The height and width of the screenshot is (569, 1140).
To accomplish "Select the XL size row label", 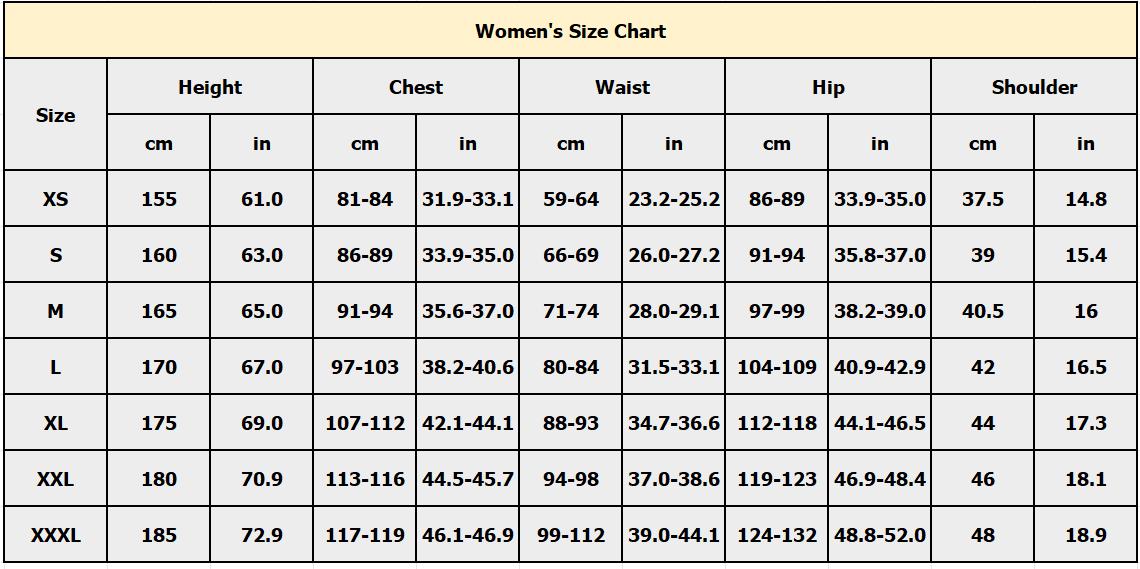I will click(56, 423).
